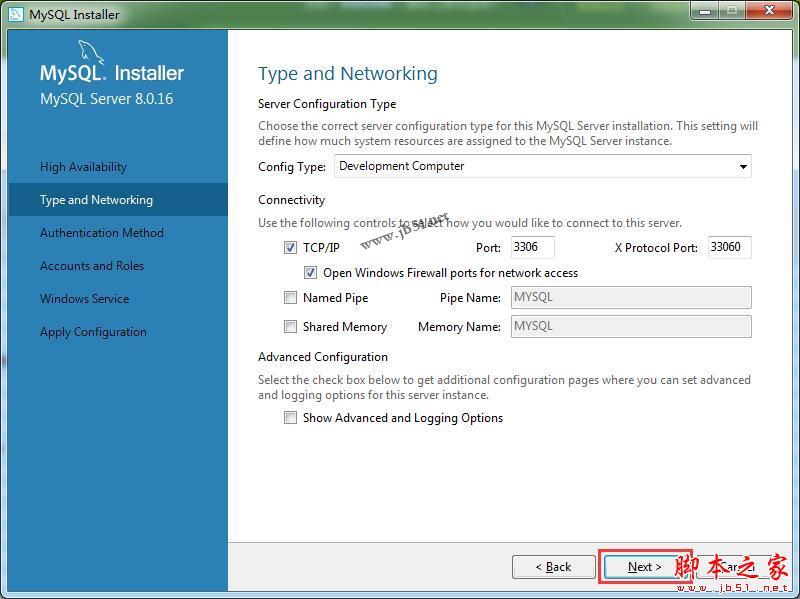800x599 pixels.
Task: Click the MySQL icon in the title bar
Action: (17, 14)
